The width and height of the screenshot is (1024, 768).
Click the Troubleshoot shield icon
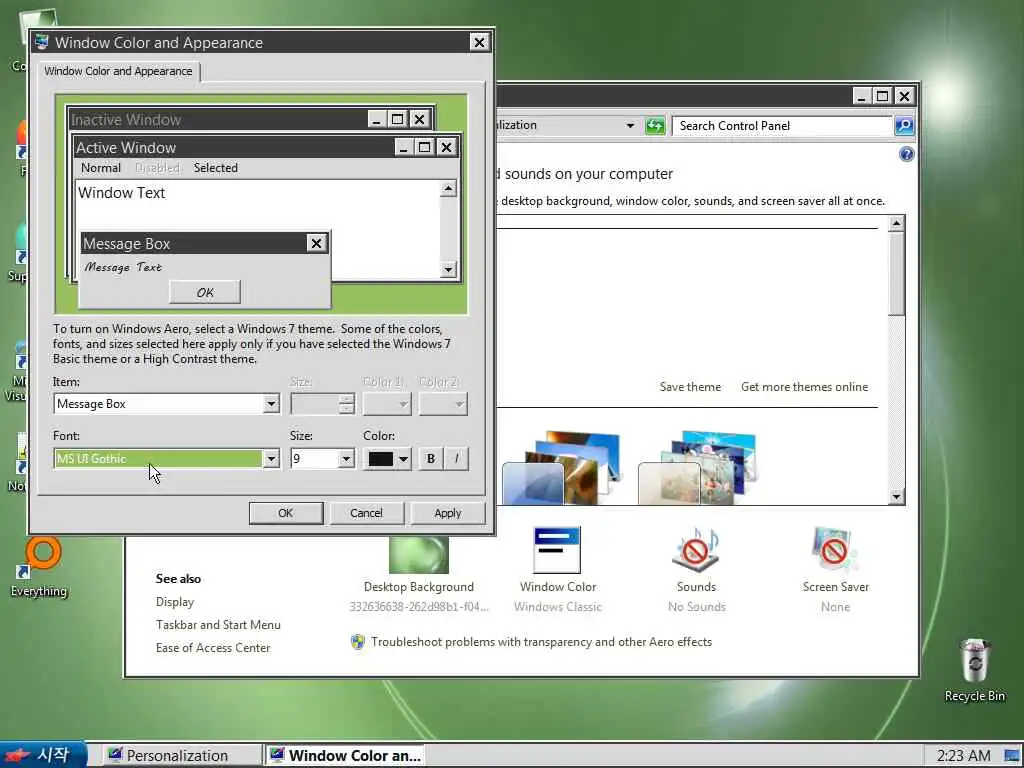(357, 642)
